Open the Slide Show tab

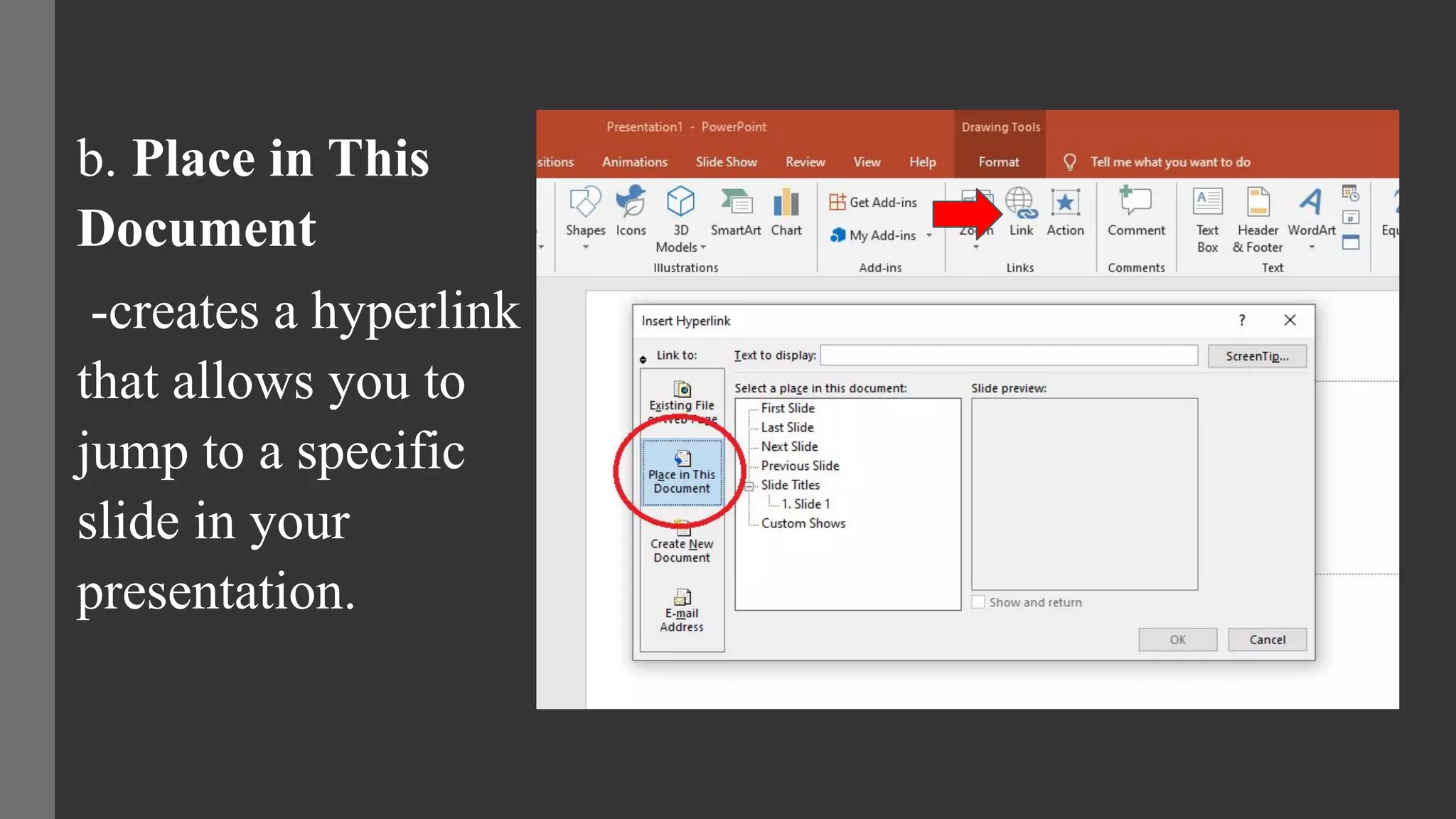(726, 162)
